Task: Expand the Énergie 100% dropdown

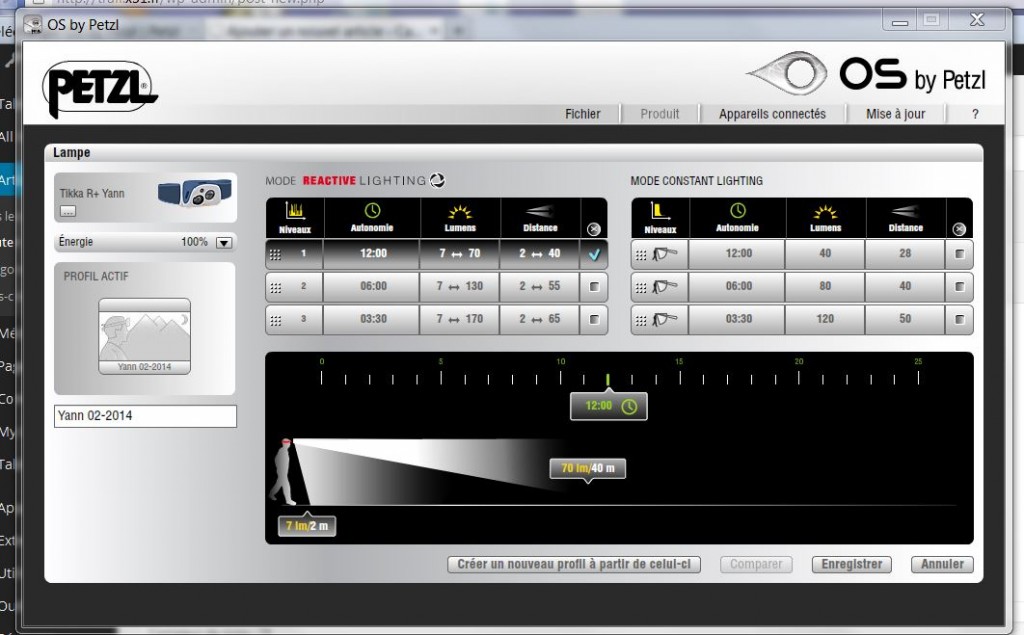Action: coord(223,242)
